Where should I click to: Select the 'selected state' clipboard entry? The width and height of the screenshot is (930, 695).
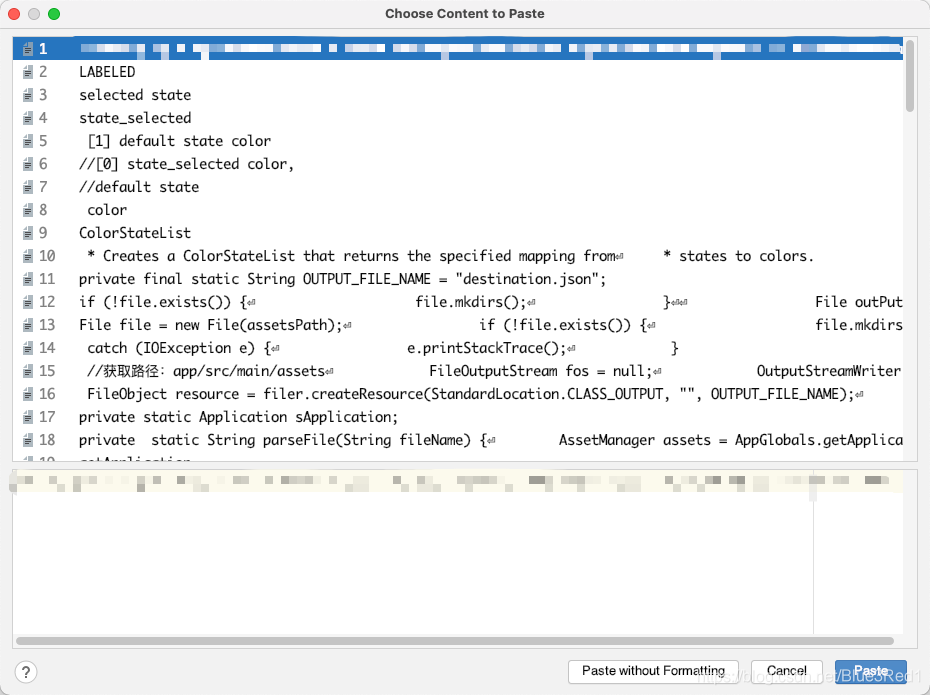tap(458, 95)
